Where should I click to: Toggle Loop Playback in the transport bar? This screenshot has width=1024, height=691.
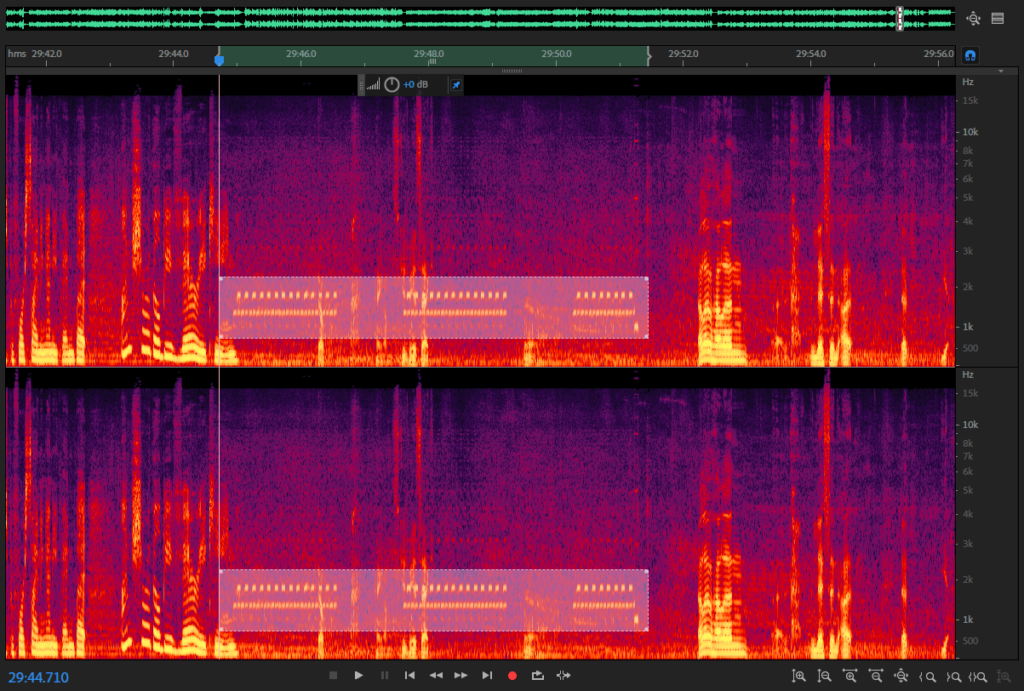click(x=537, y=675)
